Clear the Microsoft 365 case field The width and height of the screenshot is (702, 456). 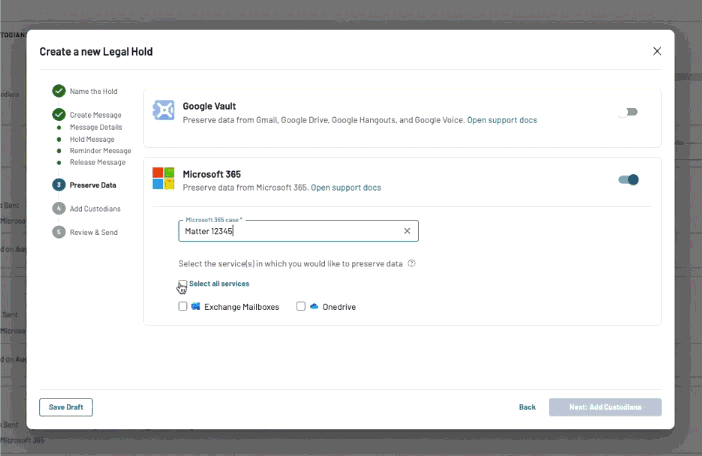point(407,231)
